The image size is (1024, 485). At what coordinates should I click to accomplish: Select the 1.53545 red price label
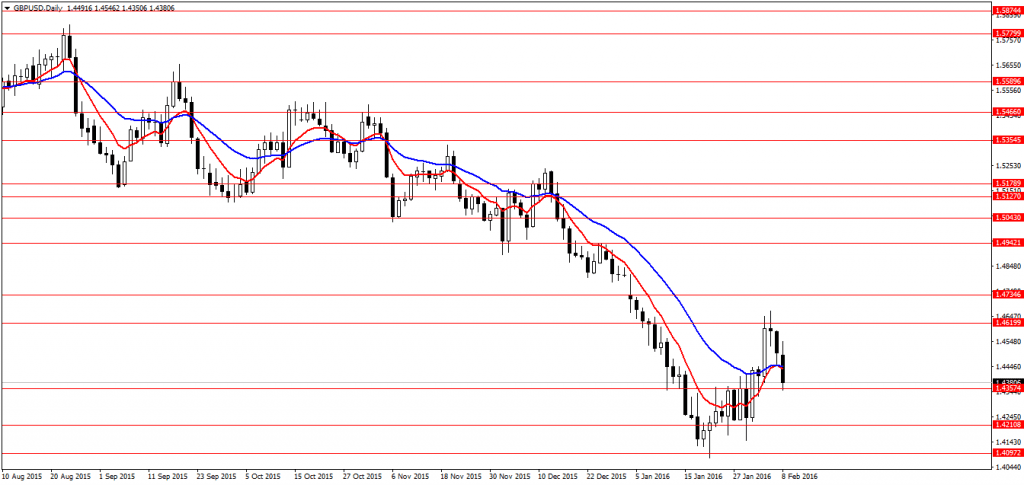1008,140
